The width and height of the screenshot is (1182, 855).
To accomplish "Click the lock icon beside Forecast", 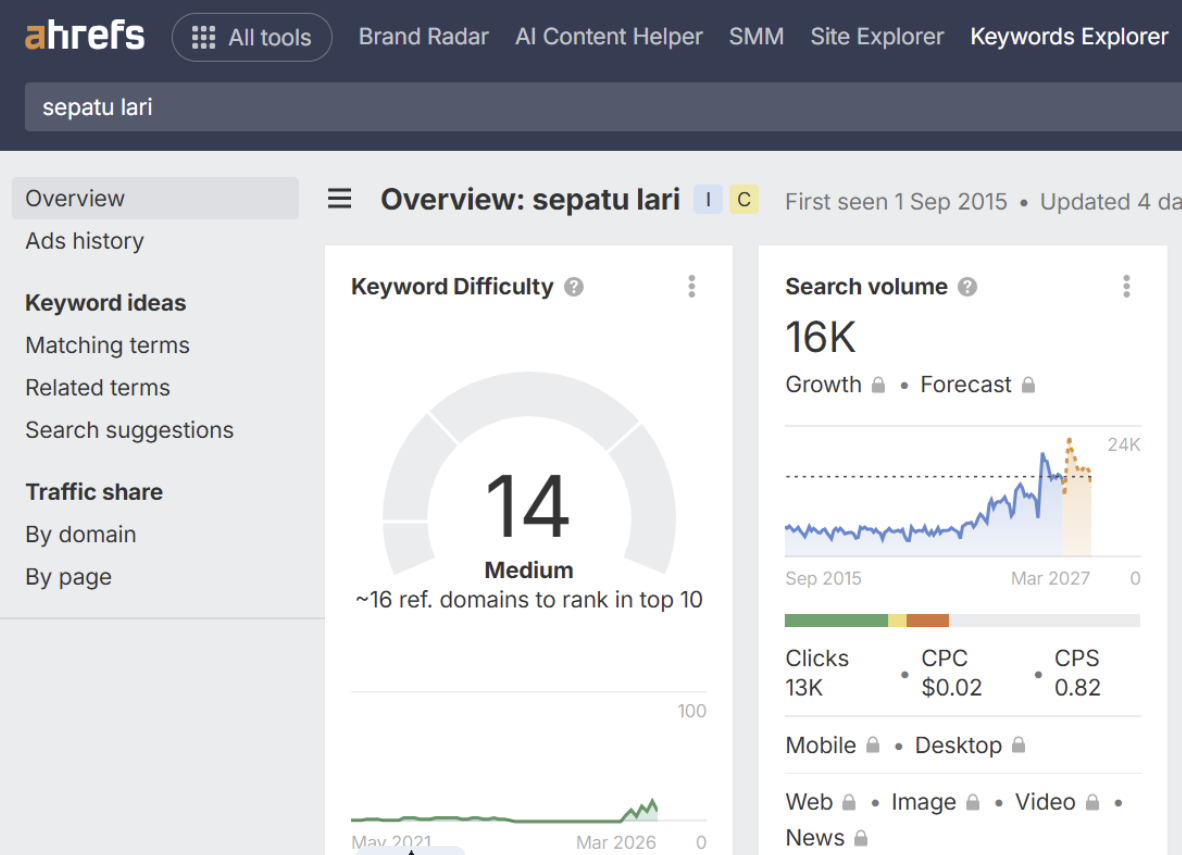I will click(x=1028, y=385).
